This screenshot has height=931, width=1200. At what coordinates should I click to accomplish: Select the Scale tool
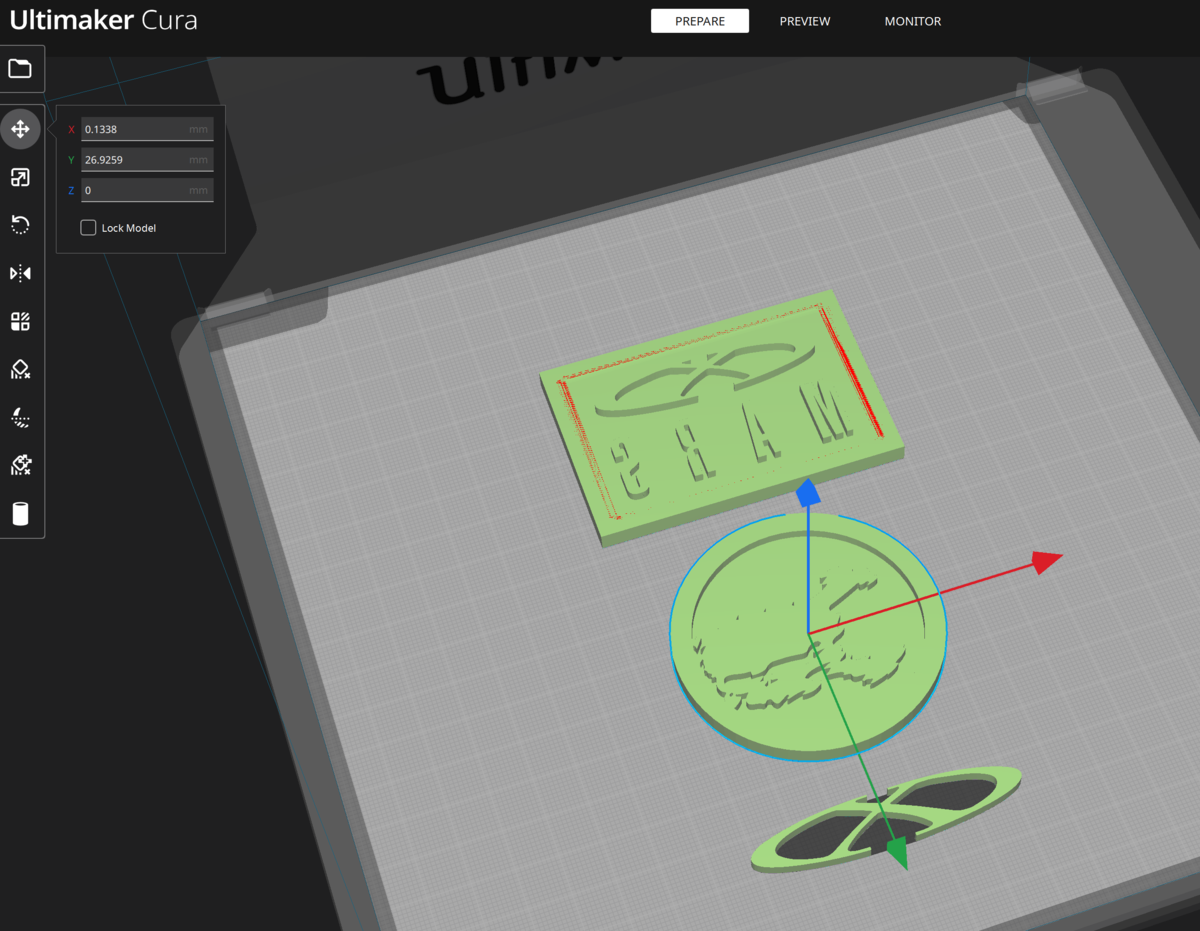click(x=20, y=177)
